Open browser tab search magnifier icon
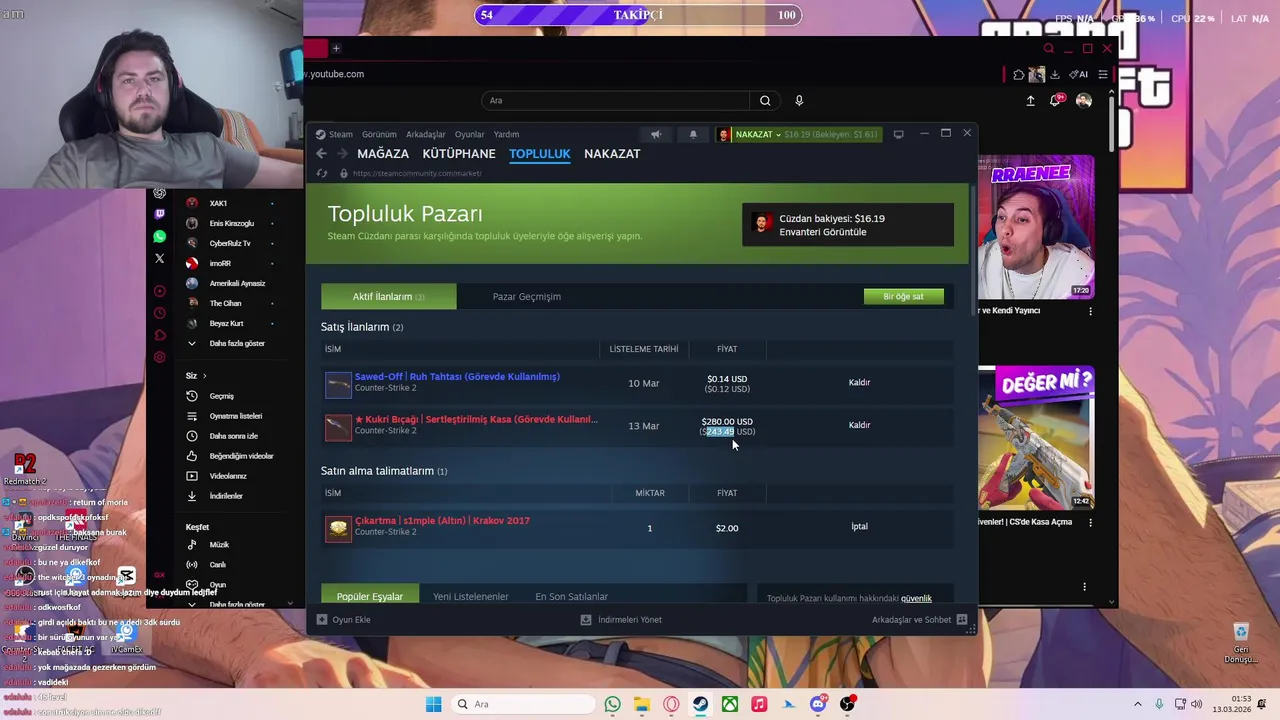 tap(1048, 48)
